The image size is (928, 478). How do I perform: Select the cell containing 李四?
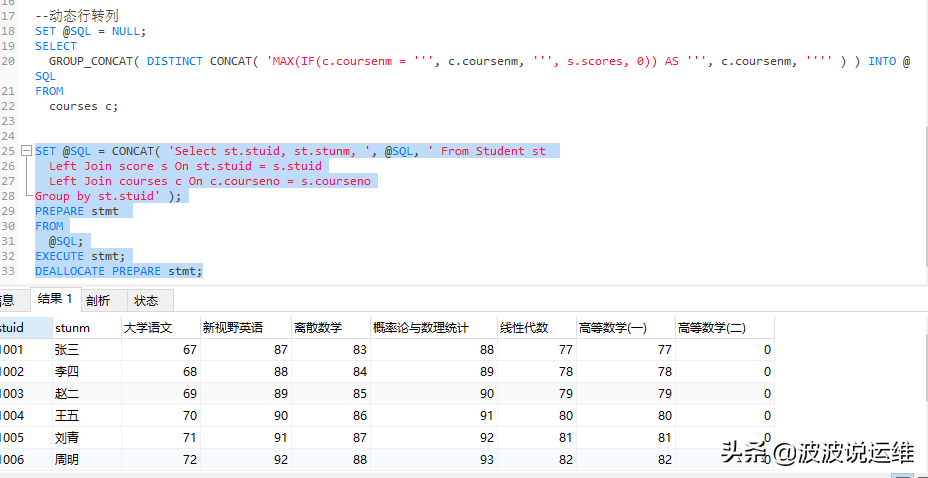pos(87,372)
